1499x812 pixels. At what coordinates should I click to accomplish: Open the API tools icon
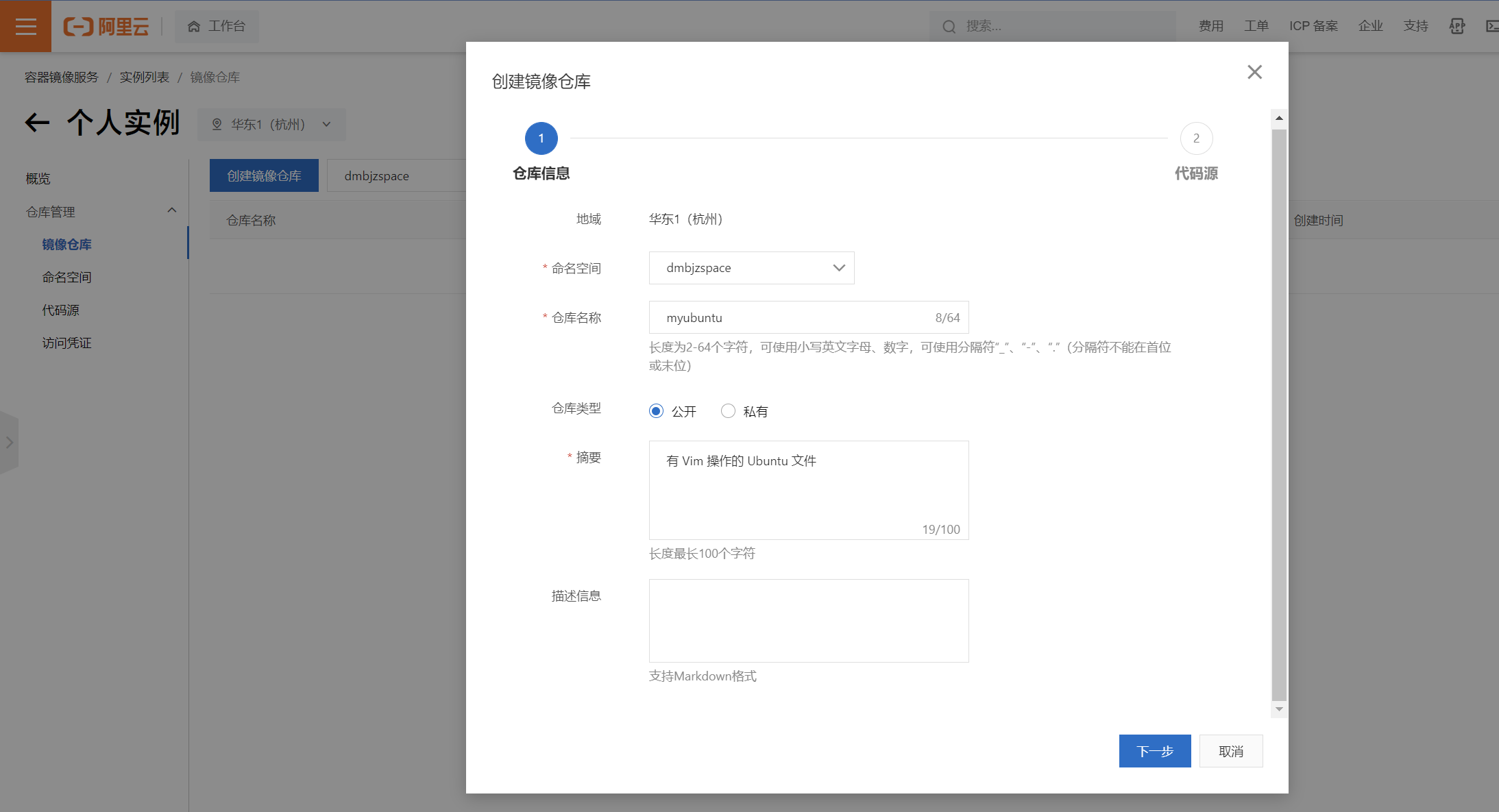pyautogui.click(x=1457, y=26)
